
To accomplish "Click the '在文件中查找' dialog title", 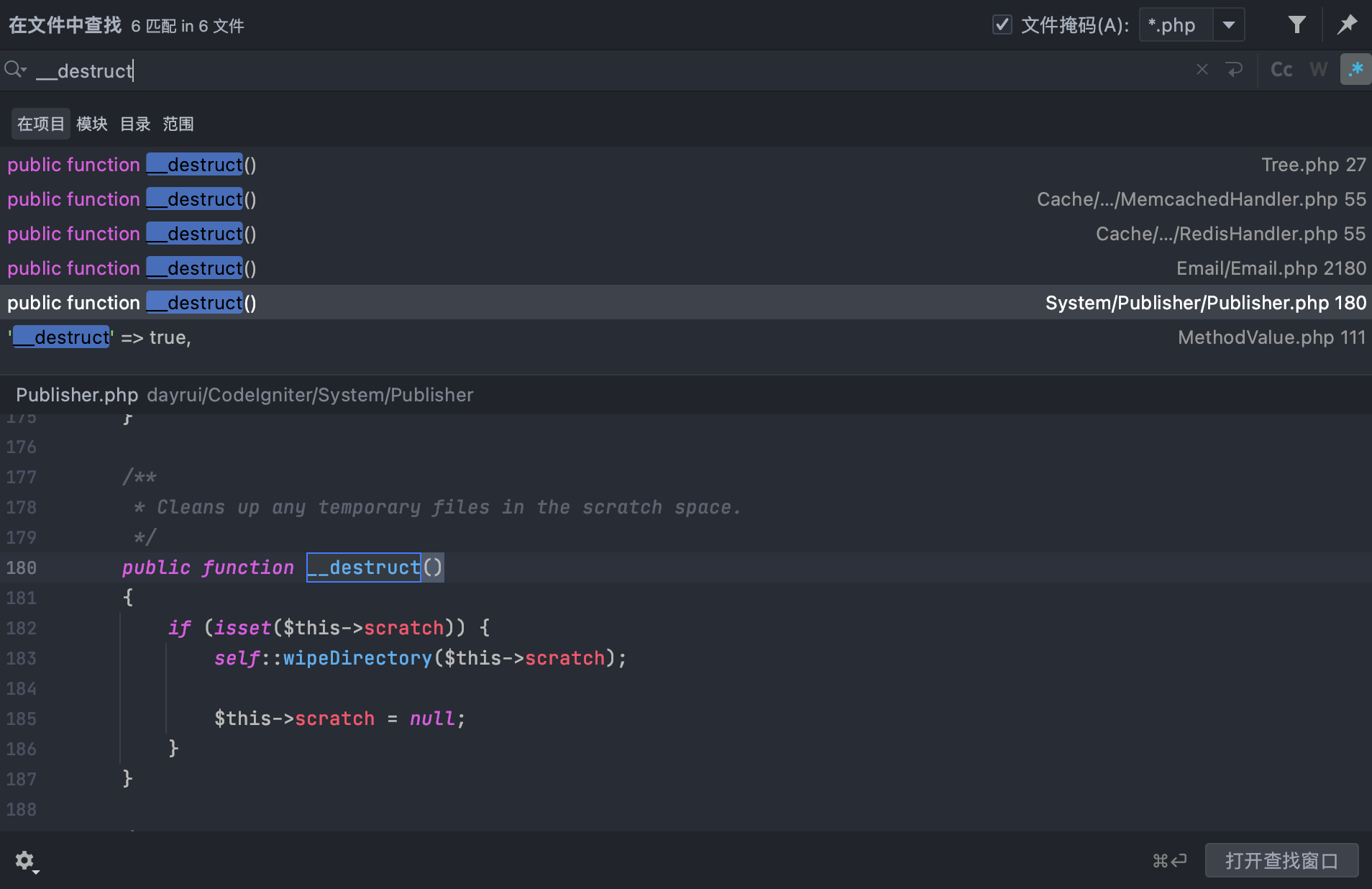I will coord(65,25).
